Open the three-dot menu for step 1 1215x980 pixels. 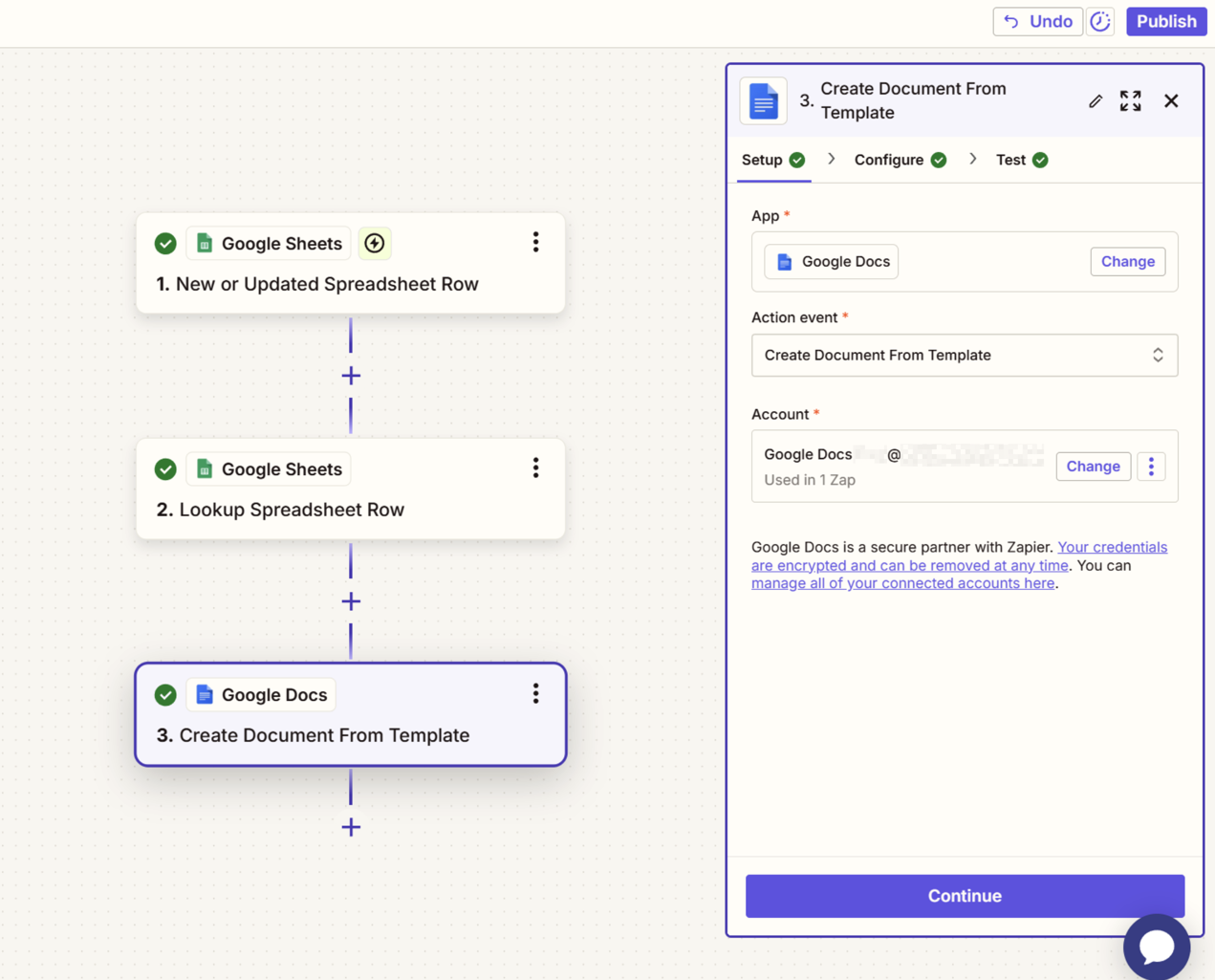[x=535, y=243]
